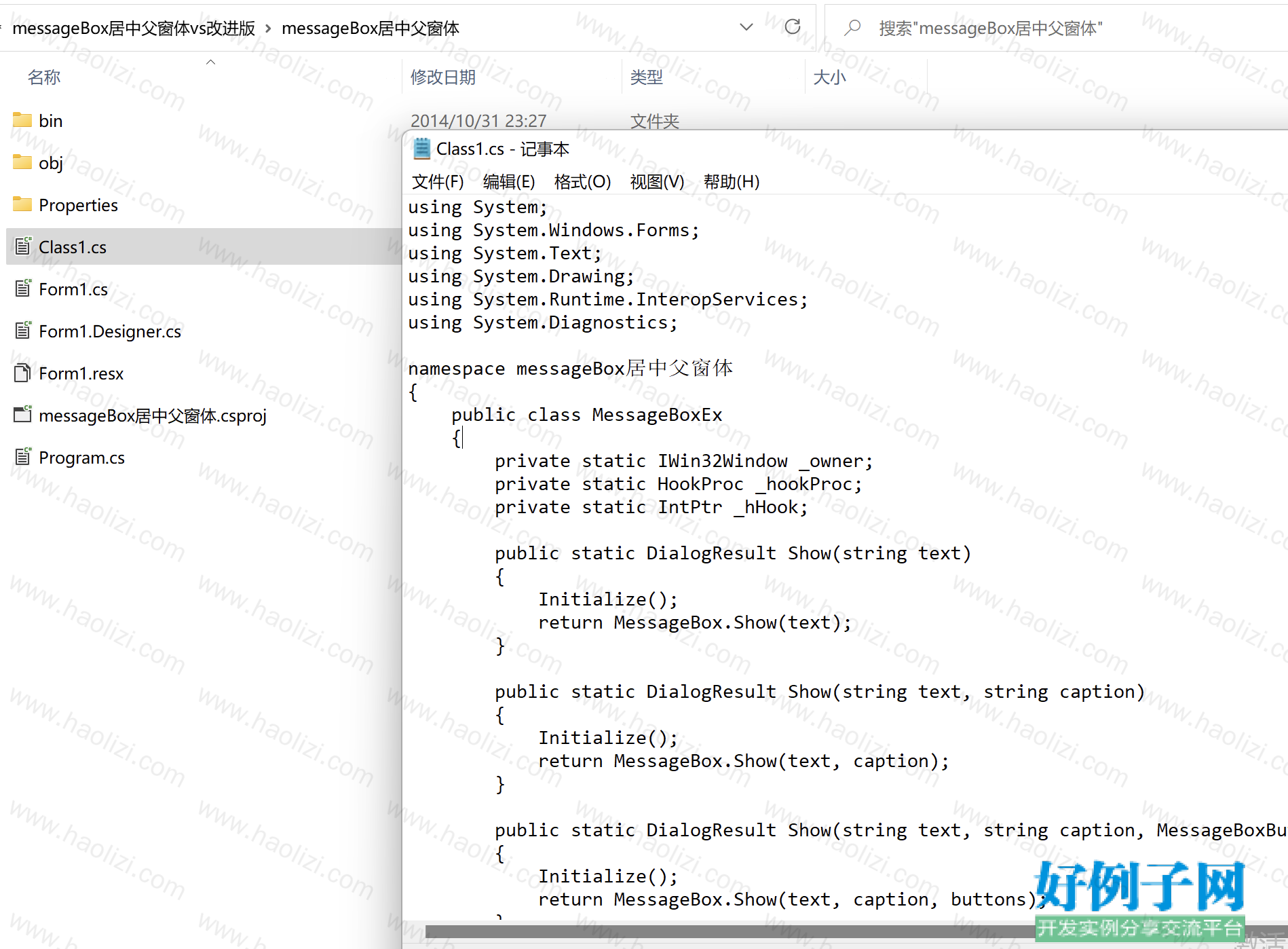The height and width of the screenshot is (949, 1288).
Task: Click the csproj project file icon
Action: [x=23, y=414]
